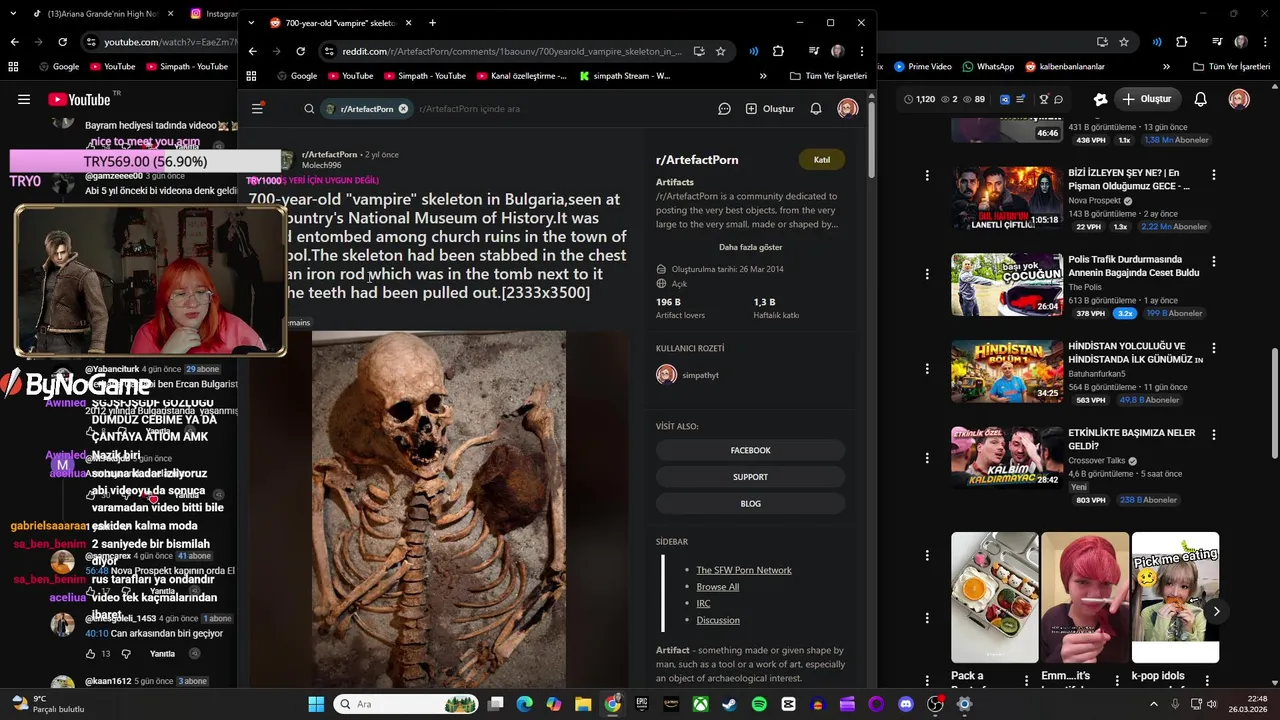Open YouTube guide hamburger menu

click(x=24, y=99)
